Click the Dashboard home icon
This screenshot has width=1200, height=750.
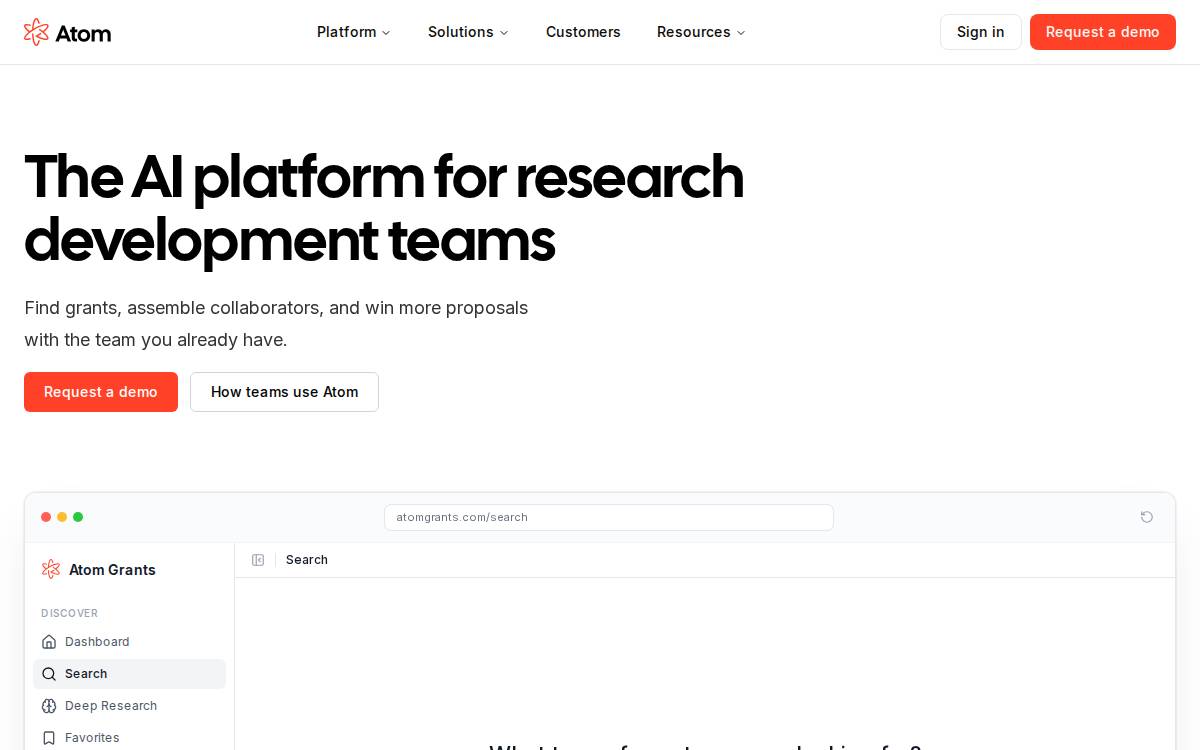point(49,642)
